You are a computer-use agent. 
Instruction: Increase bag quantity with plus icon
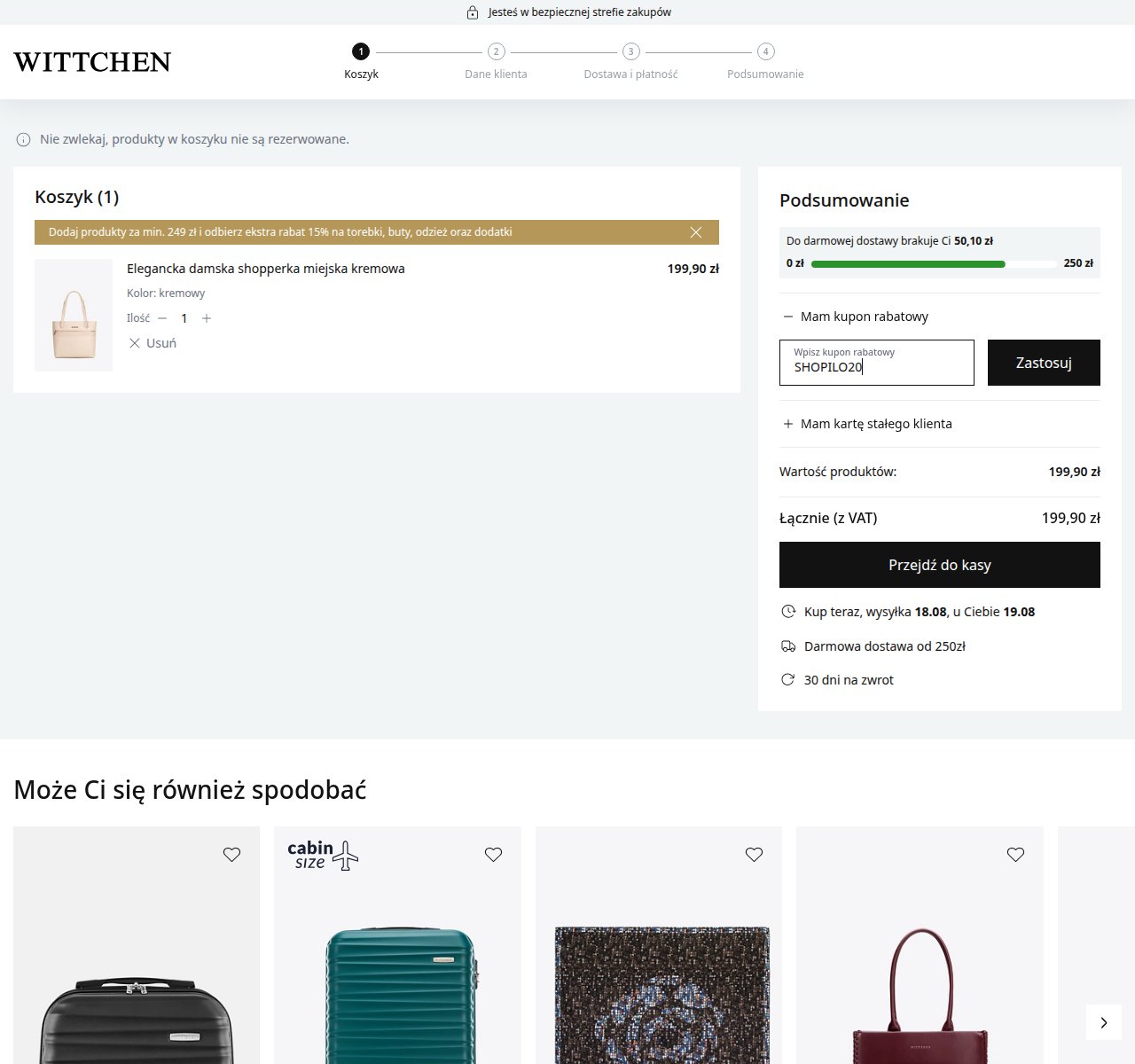point(207,318)
